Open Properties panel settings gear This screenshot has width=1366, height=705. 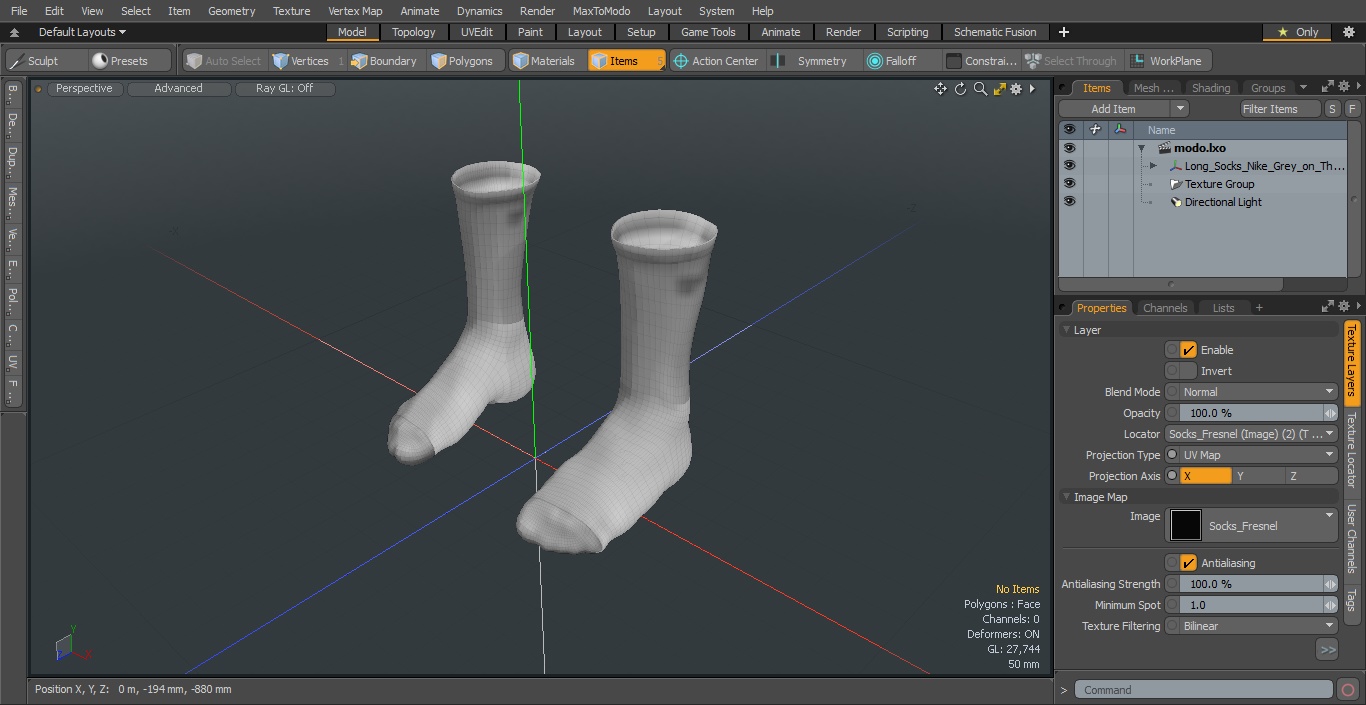(1344, 307)
